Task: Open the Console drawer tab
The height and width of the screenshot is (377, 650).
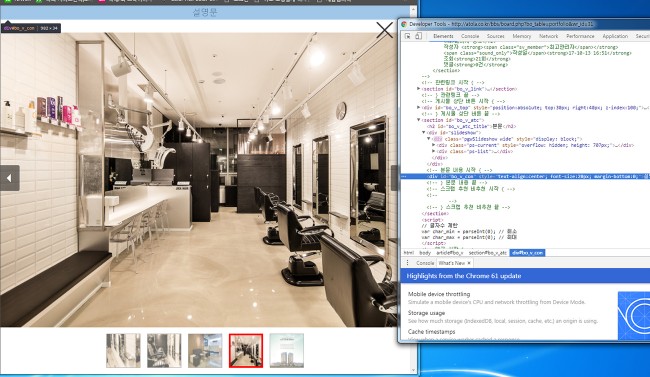Action: point(425,263)
